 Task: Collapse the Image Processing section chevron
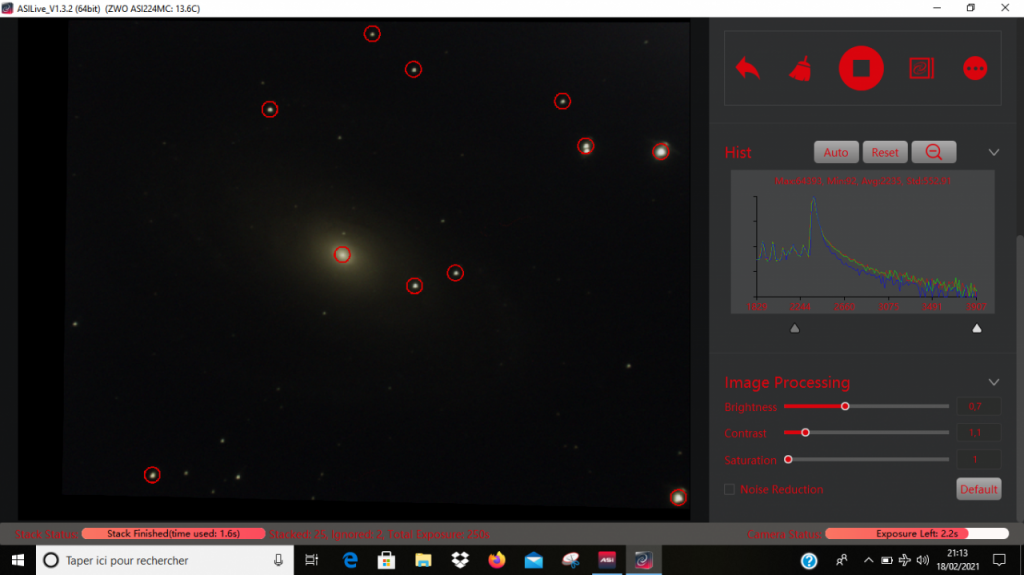(x=993, y=382)
